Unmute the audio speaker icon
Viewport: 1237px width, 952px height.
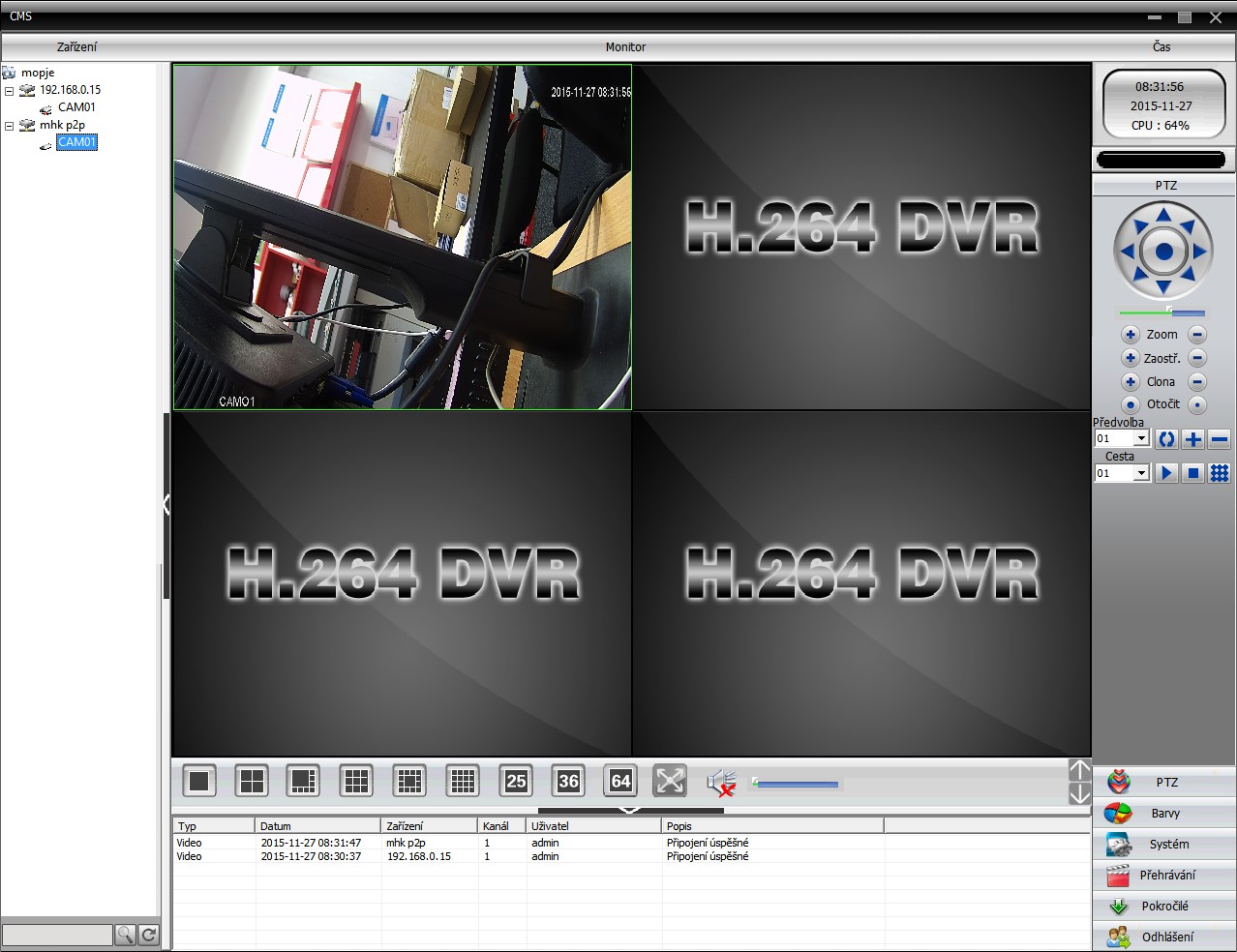[721, 782]
